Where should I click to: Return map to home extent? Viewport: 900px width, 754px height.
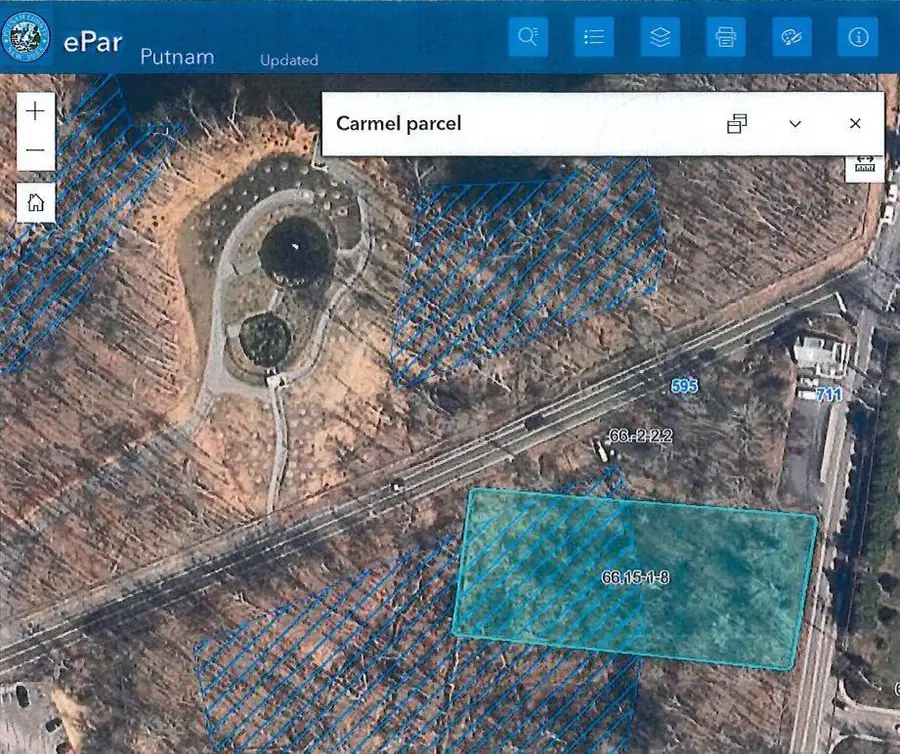click(x=36, y=202)
